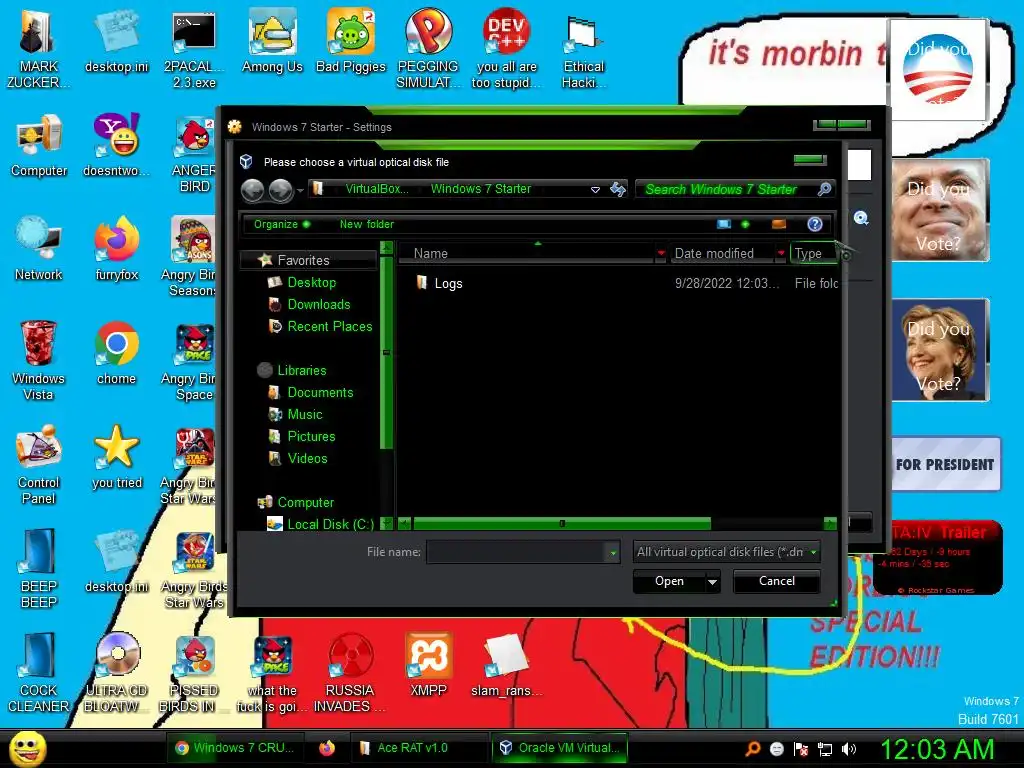Select the ULTRA CD BLOATW disc icon
This screenshot has height=768, width=1024.
(x=116, y=673)
